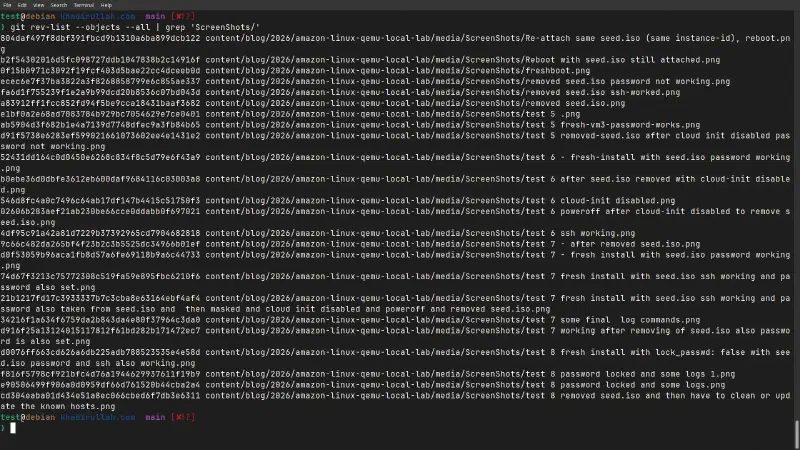The width and height of the screenshot is (800, 450).
Task: Click the hash beginning 'e9050649'
Action: [x=101, y=385]
